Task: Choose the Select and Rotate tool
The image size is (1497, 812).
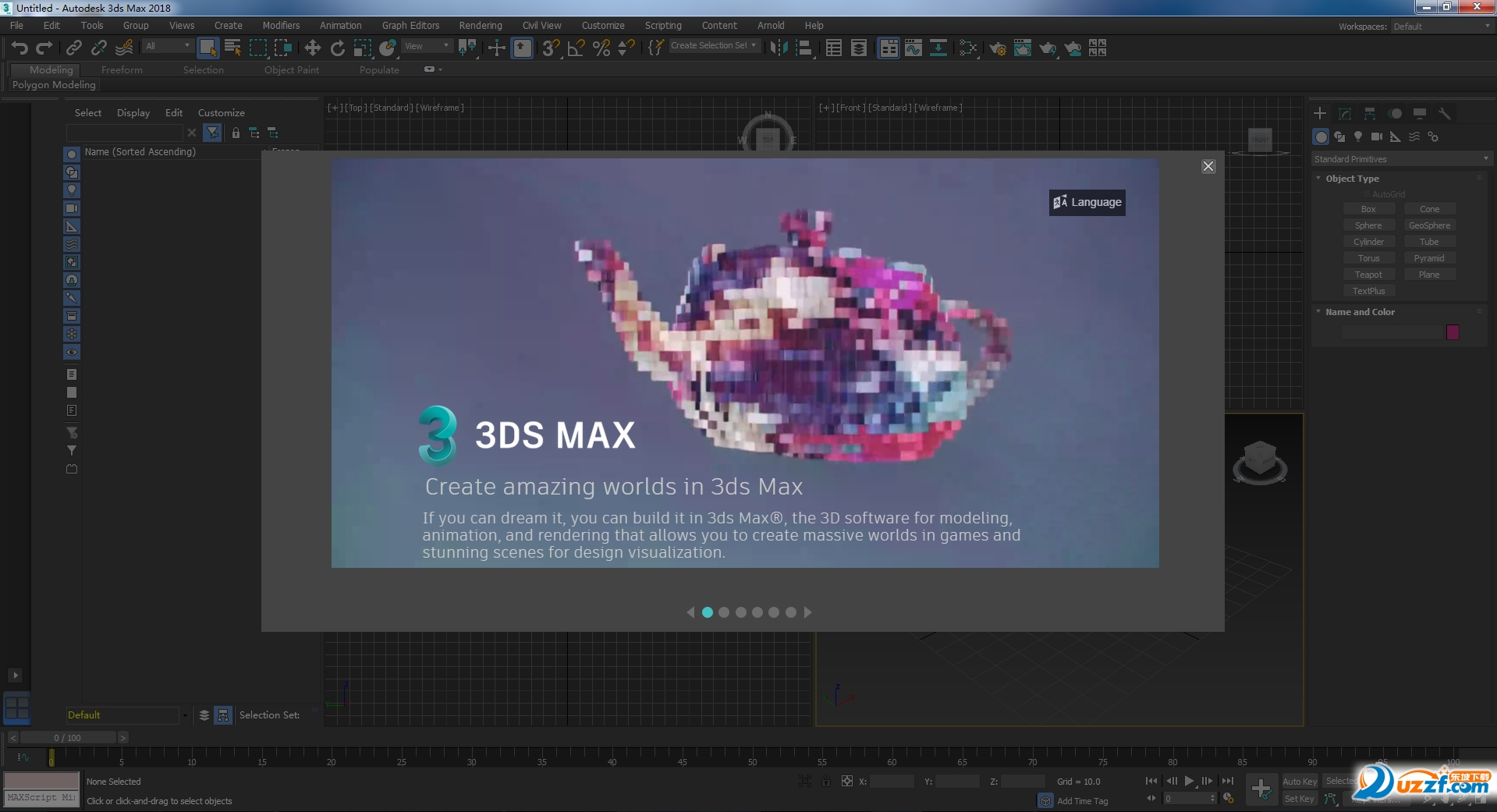Action: coord(337,48)
